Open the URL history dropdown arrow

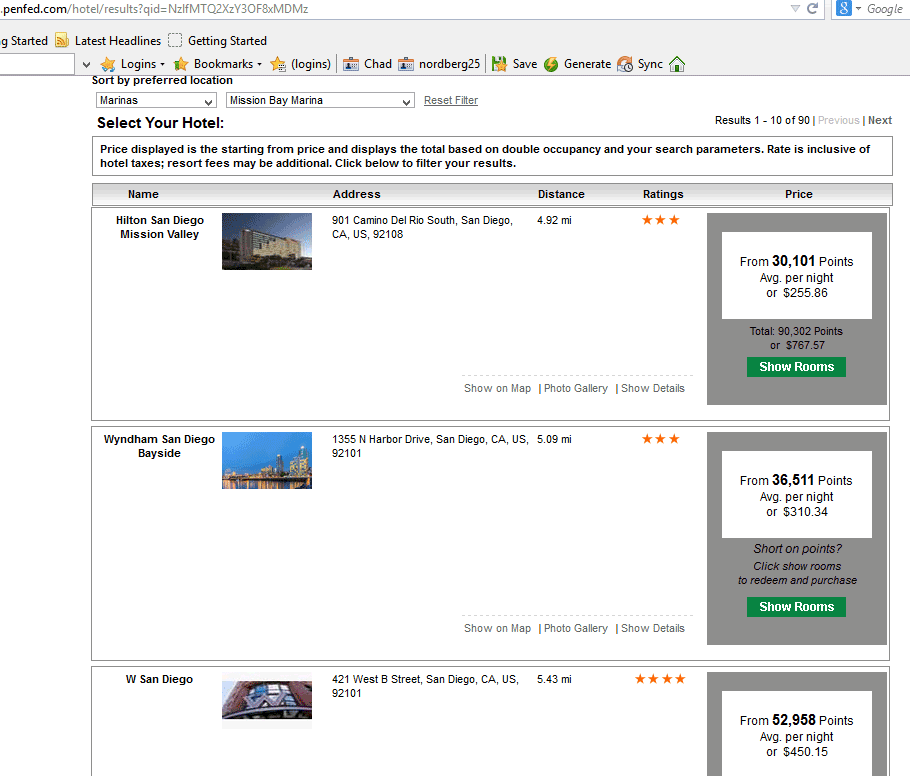[795, 9]
